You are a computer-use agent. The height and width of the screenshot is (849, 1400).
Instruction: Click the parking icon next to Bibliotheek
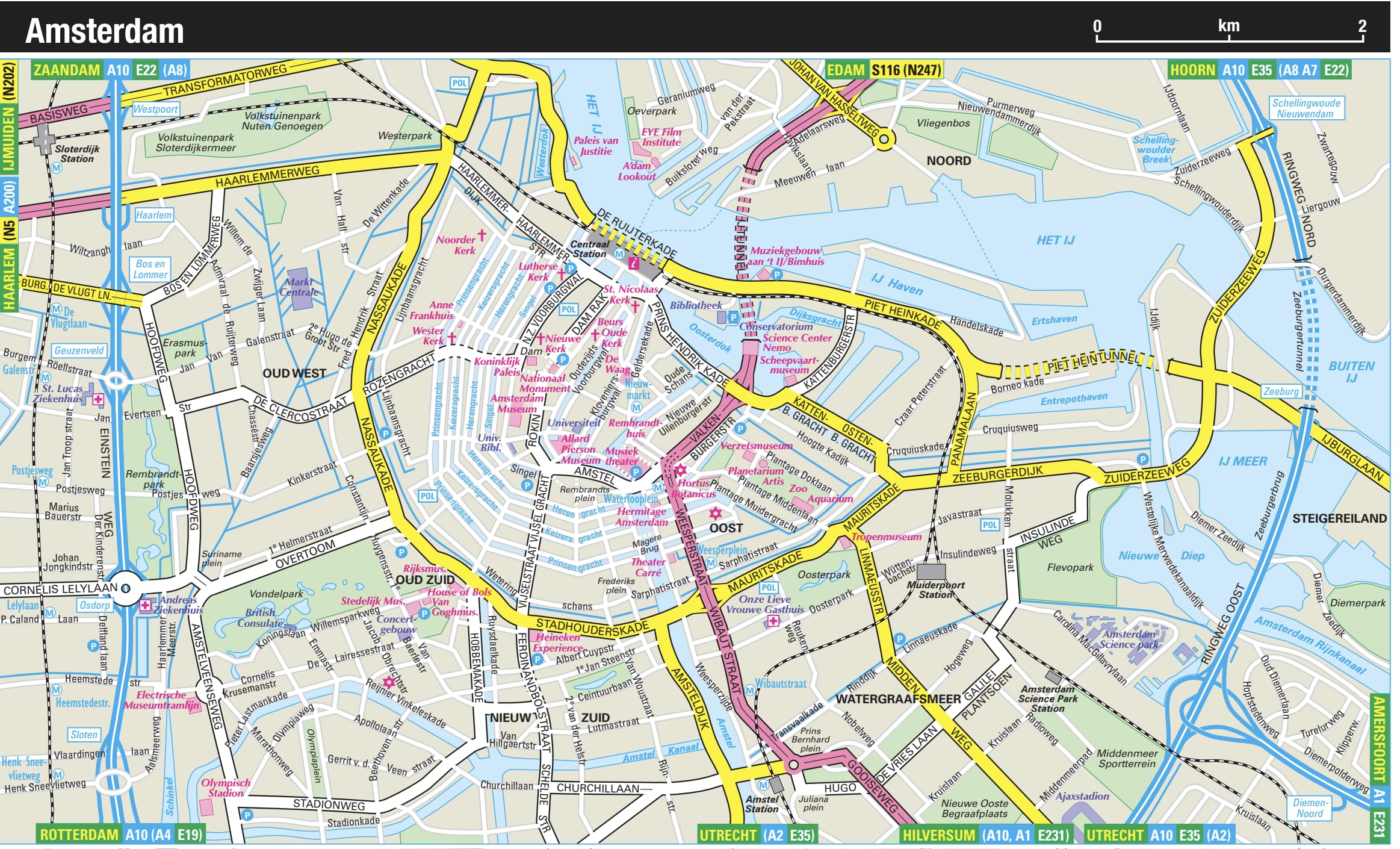733,317
